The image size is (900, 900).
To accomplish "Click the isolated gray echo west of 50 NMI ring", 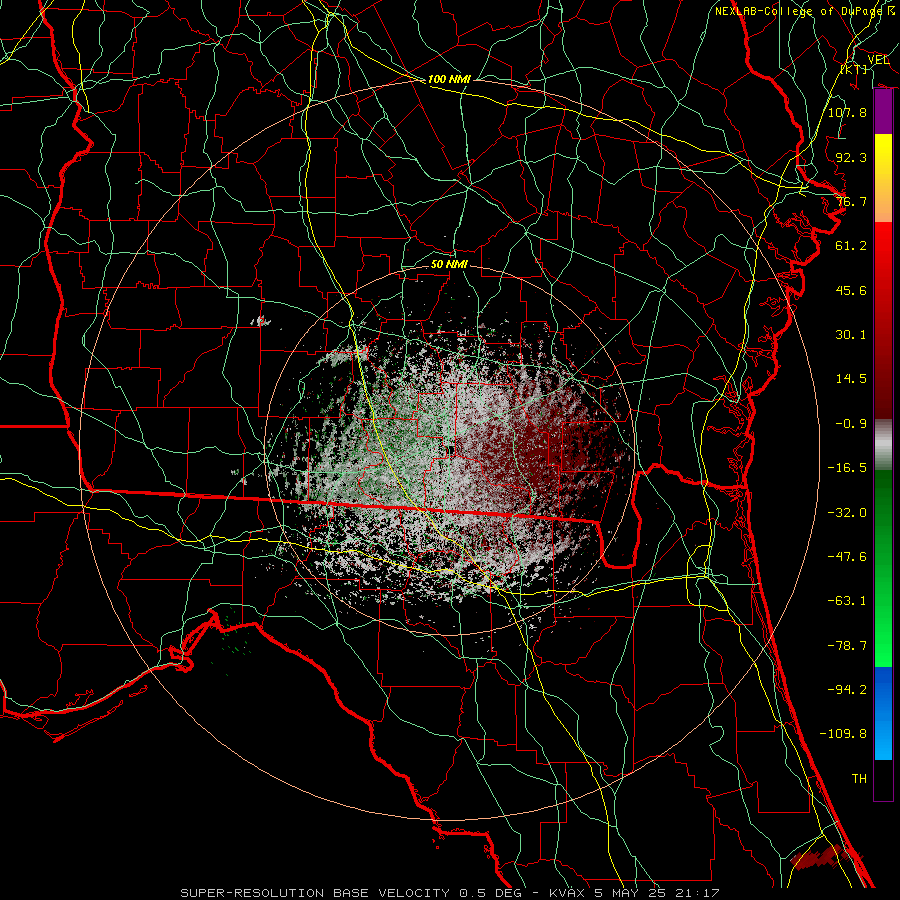I will pyautogui.click(x=261, y=321).
